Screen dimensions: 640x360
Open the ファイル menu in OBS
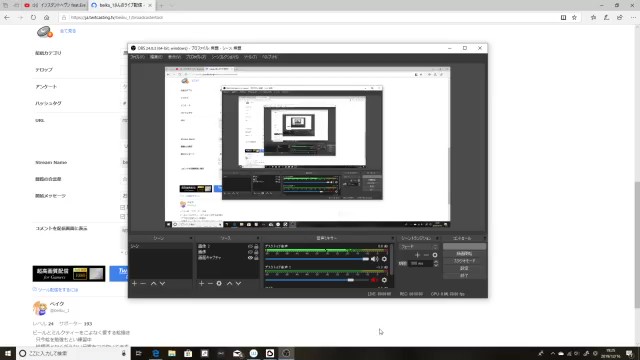click(x=137, y=57)
